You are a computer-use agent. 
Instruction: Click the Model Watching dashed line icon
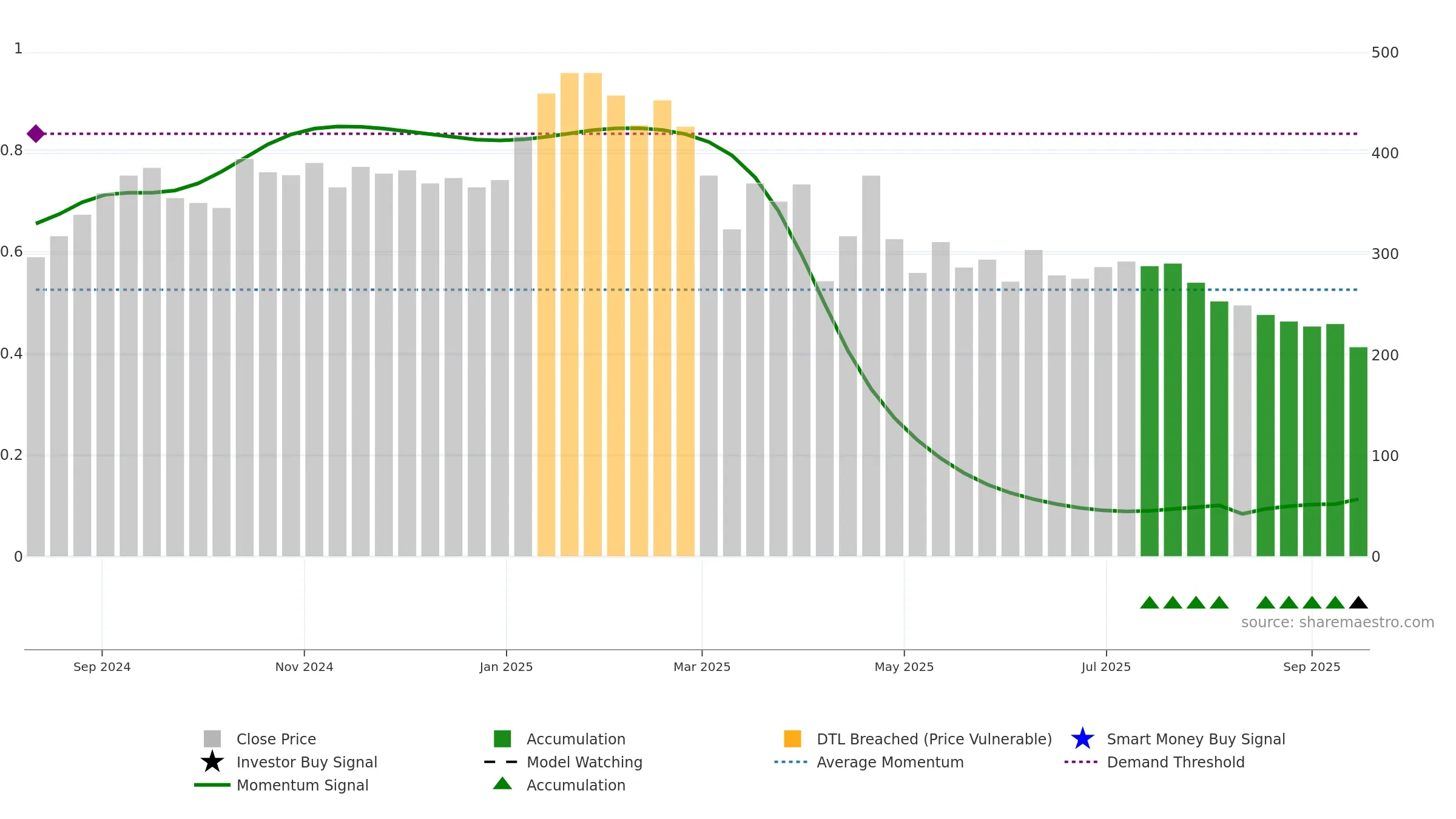coord(501,762)
